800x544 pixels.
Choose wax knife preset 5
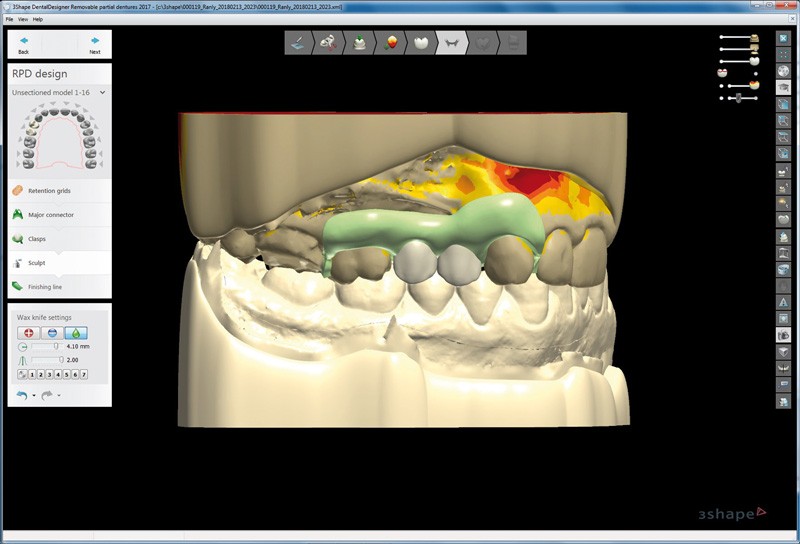pos(67,375)
